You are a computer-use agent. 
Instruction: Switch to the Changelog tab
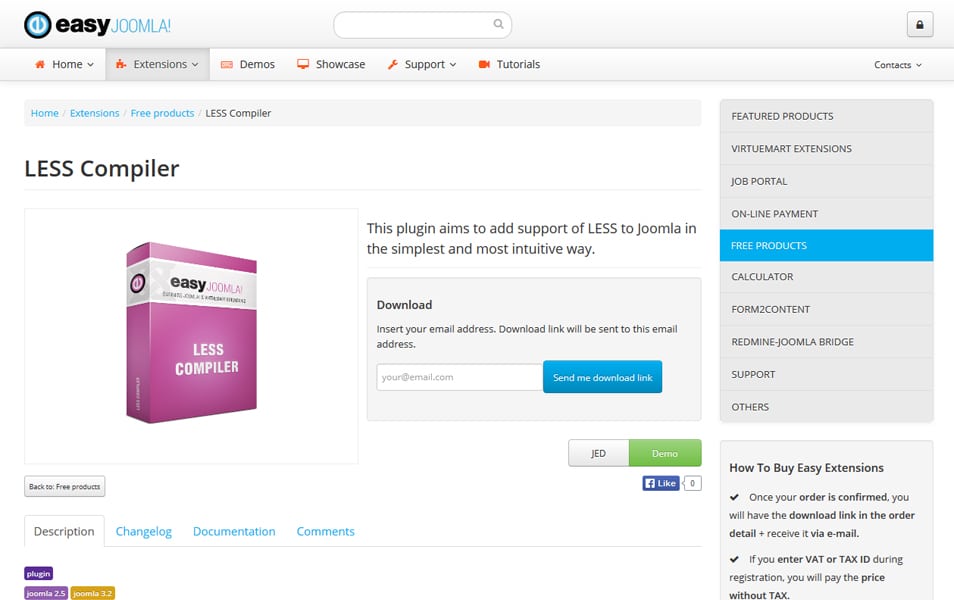[144, 531]
